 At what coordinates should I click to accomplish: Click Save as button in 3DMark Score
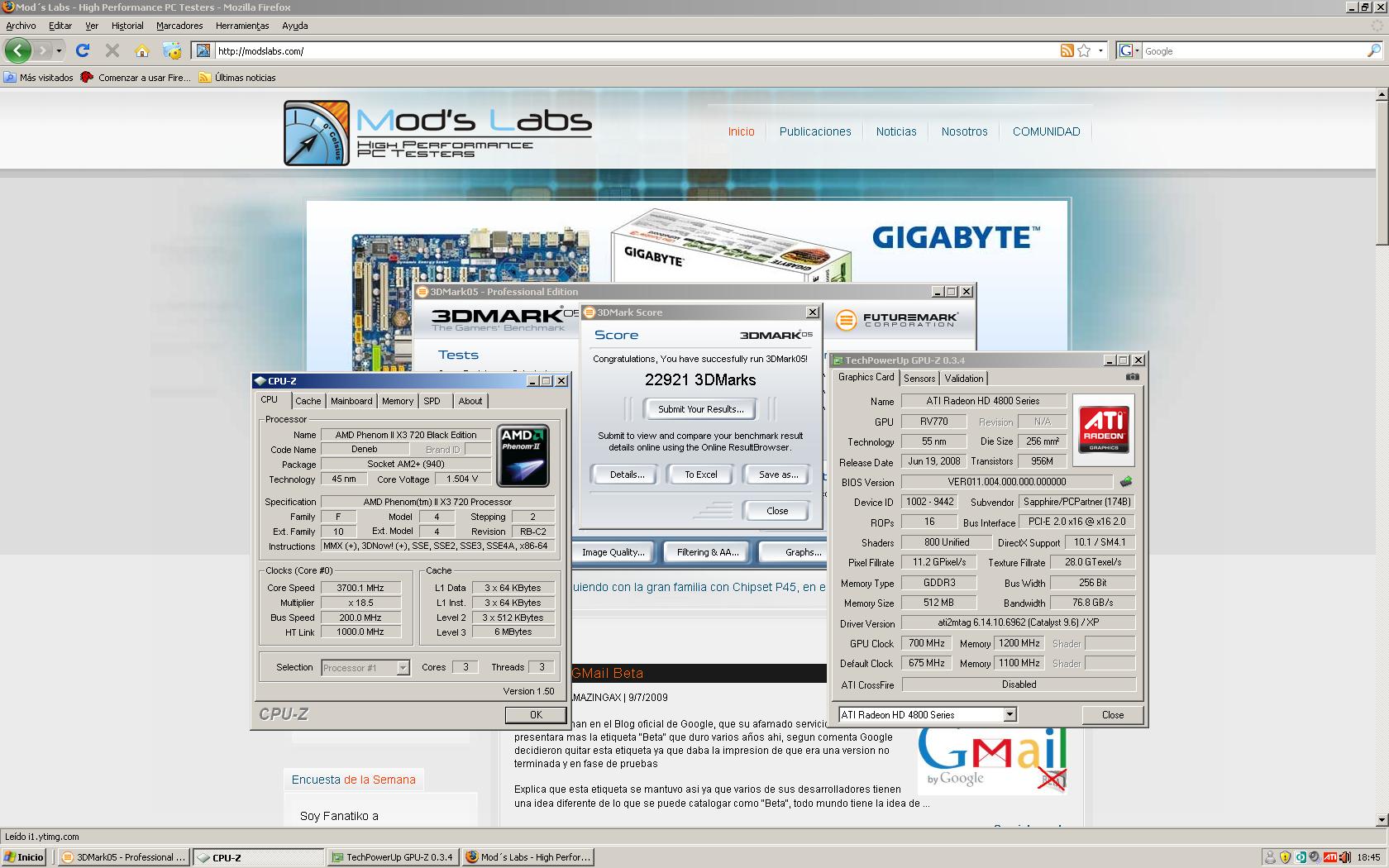(x=778, y=475)
